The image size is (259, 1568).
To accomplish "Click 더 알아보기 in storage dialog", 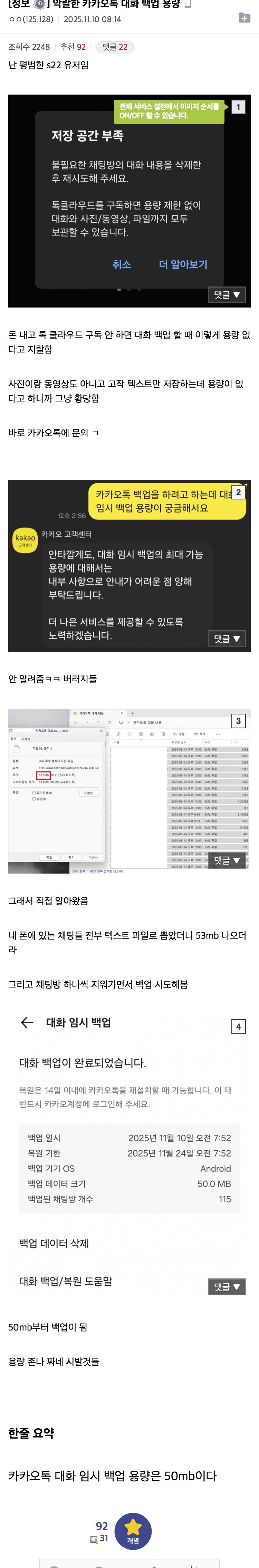I will tap(183, 264).
